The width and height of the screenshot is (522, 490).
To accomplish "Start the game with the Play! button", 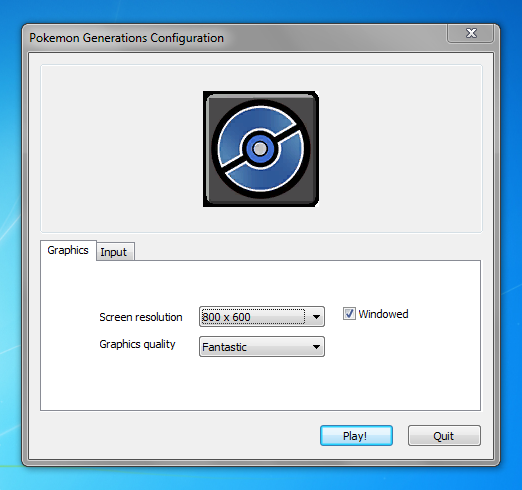I will [x=356, y=435].
